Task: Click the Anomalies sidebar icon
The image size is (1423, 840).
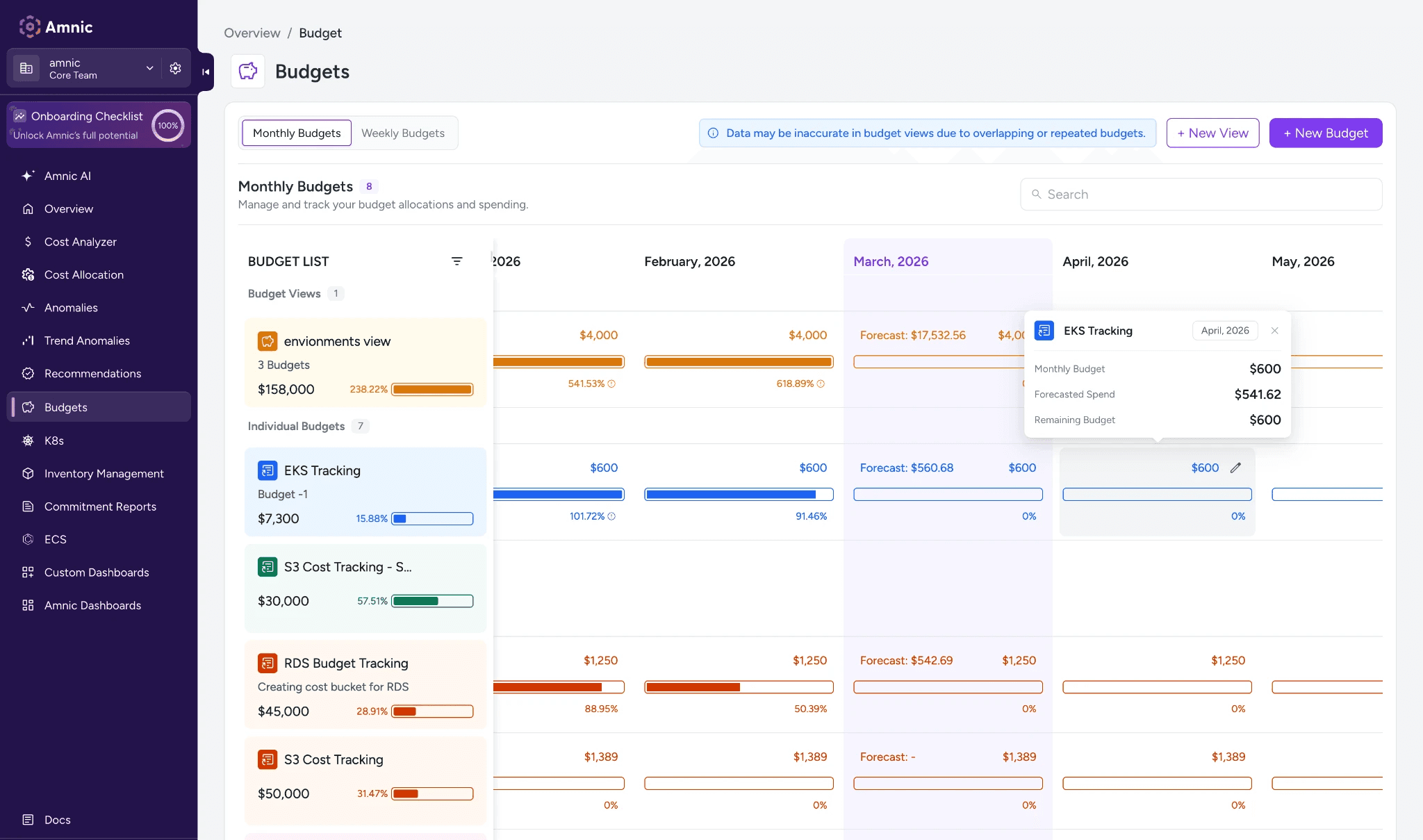Action: pyautogui.click(x=28, y=308)
